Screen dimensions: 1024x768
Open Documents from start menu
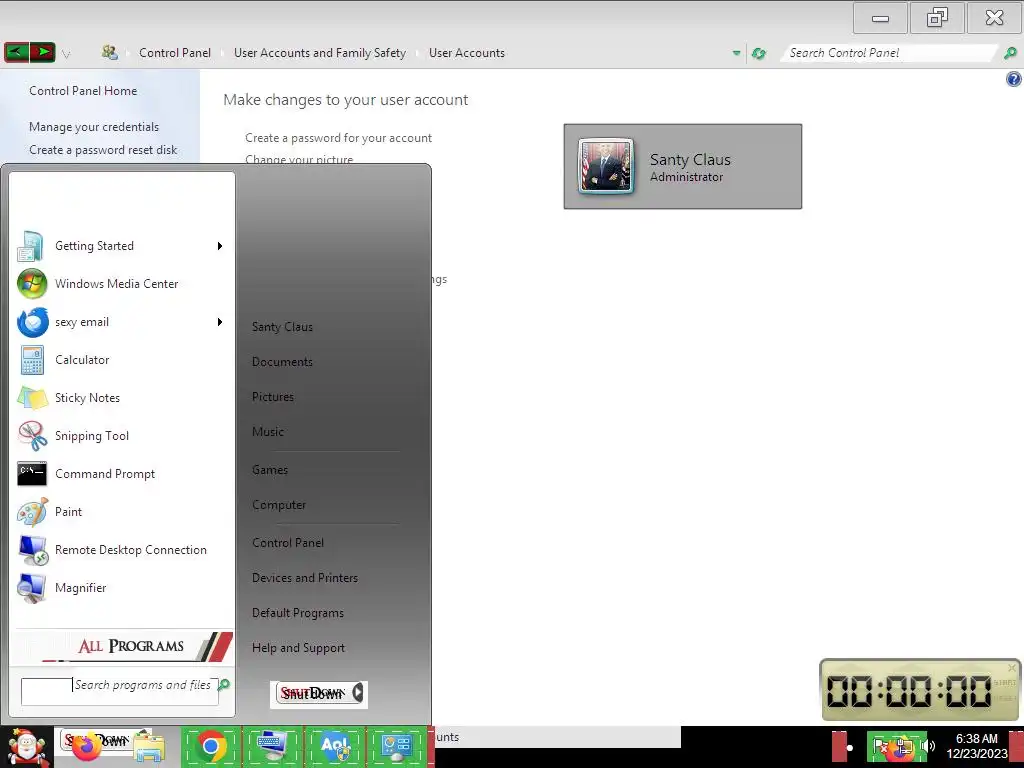click(x=282, y=362)
